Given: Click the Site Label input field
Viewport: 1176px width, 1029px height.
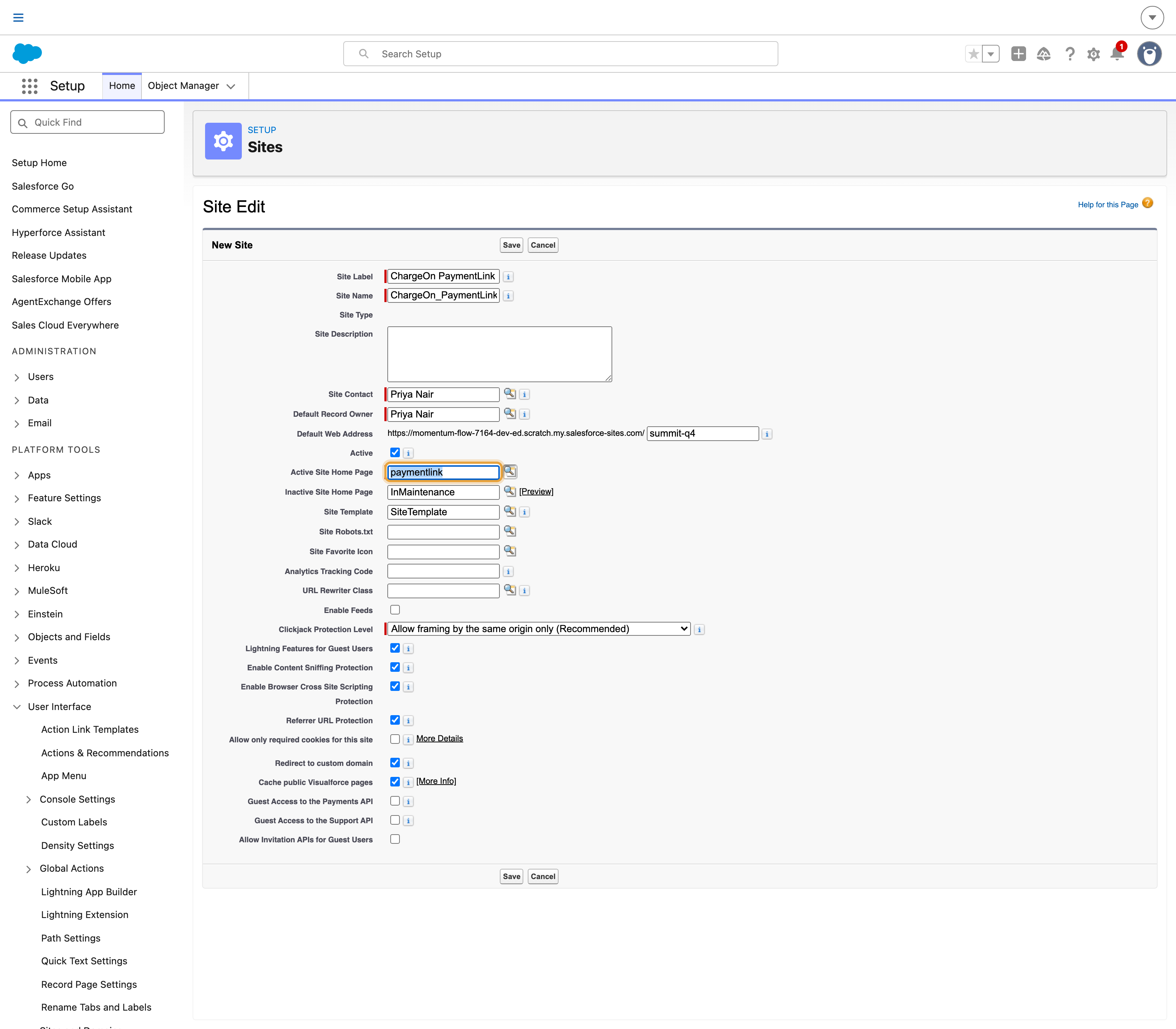Looking at the screenshot, I should pos(443,276).
